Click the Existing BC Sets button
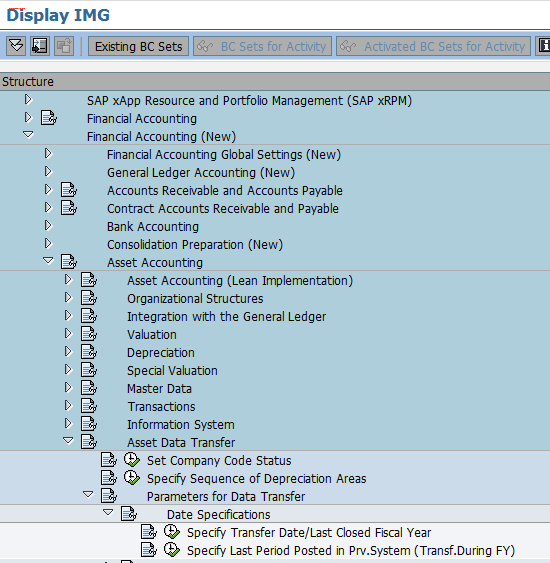Viewport: 550px width, 563px height. pos(138,46)
